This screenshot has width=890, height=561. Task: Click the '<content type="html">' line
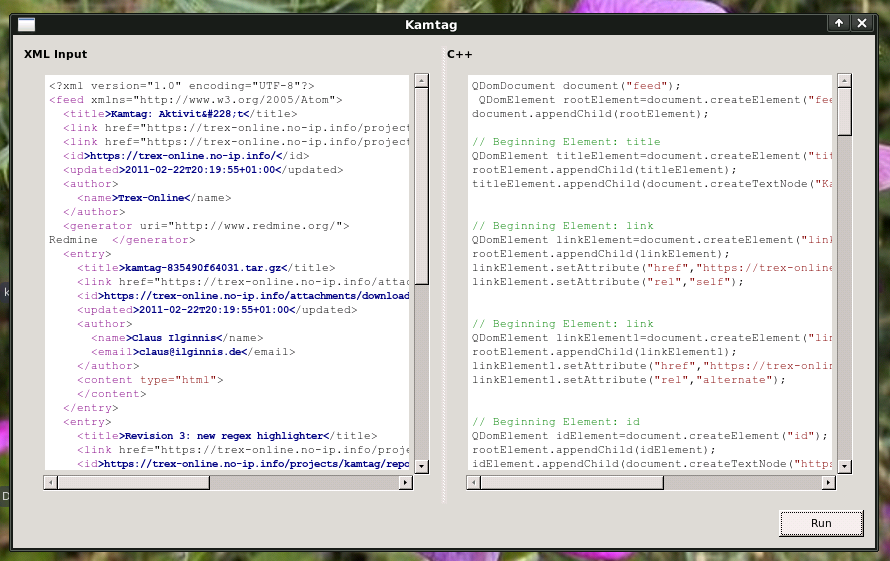pos(150,380)
